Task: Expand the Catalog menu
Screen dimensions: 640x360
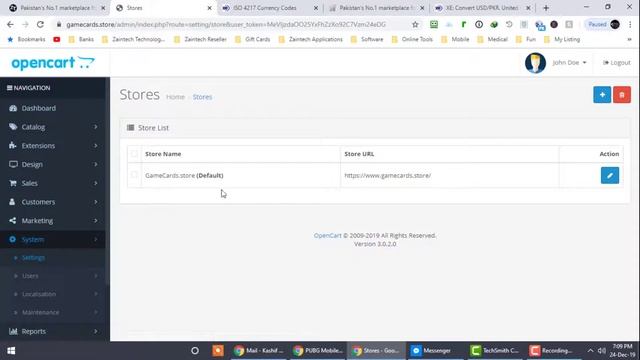Action: (53, 127)
